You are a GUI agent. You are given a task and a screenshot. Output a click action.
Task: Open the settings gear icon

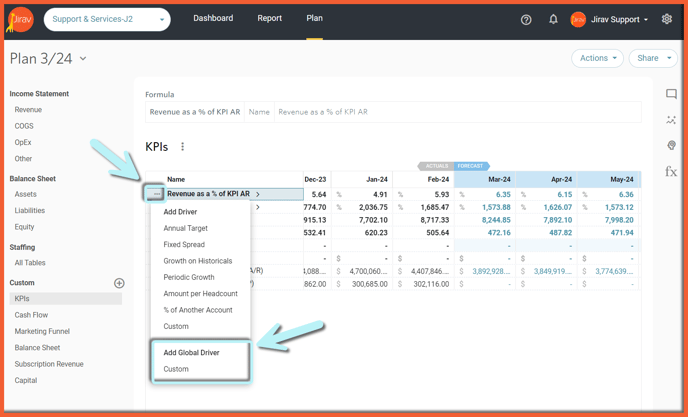(x=666, y=19)
